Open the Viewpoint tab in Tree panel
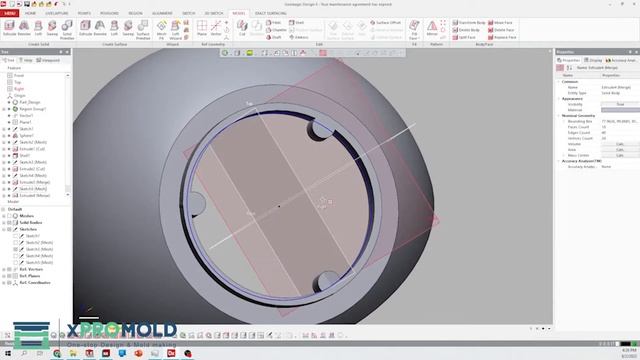Viewport: 640px width, 360px height. pyautogui.click(x=48, y=60)
